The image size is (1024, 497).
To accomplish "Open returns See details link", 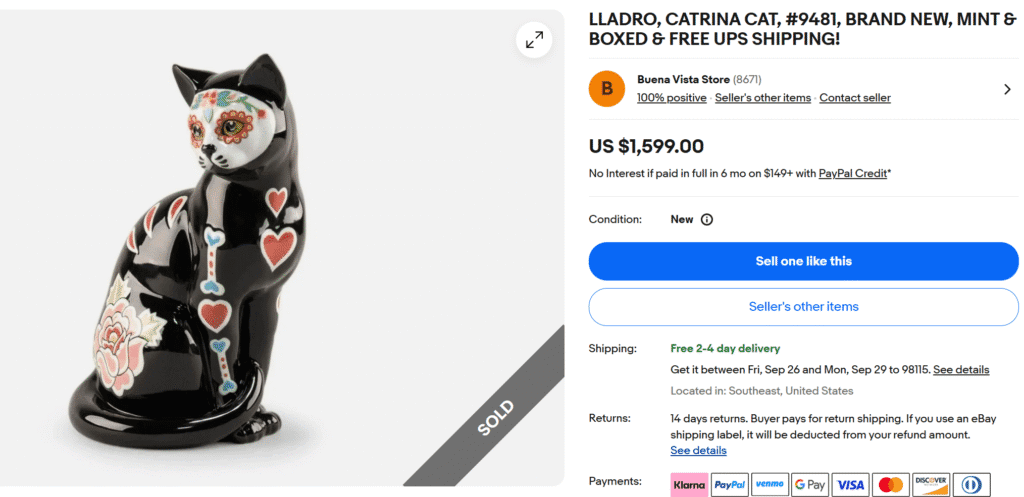I will (x=698, y=451).
